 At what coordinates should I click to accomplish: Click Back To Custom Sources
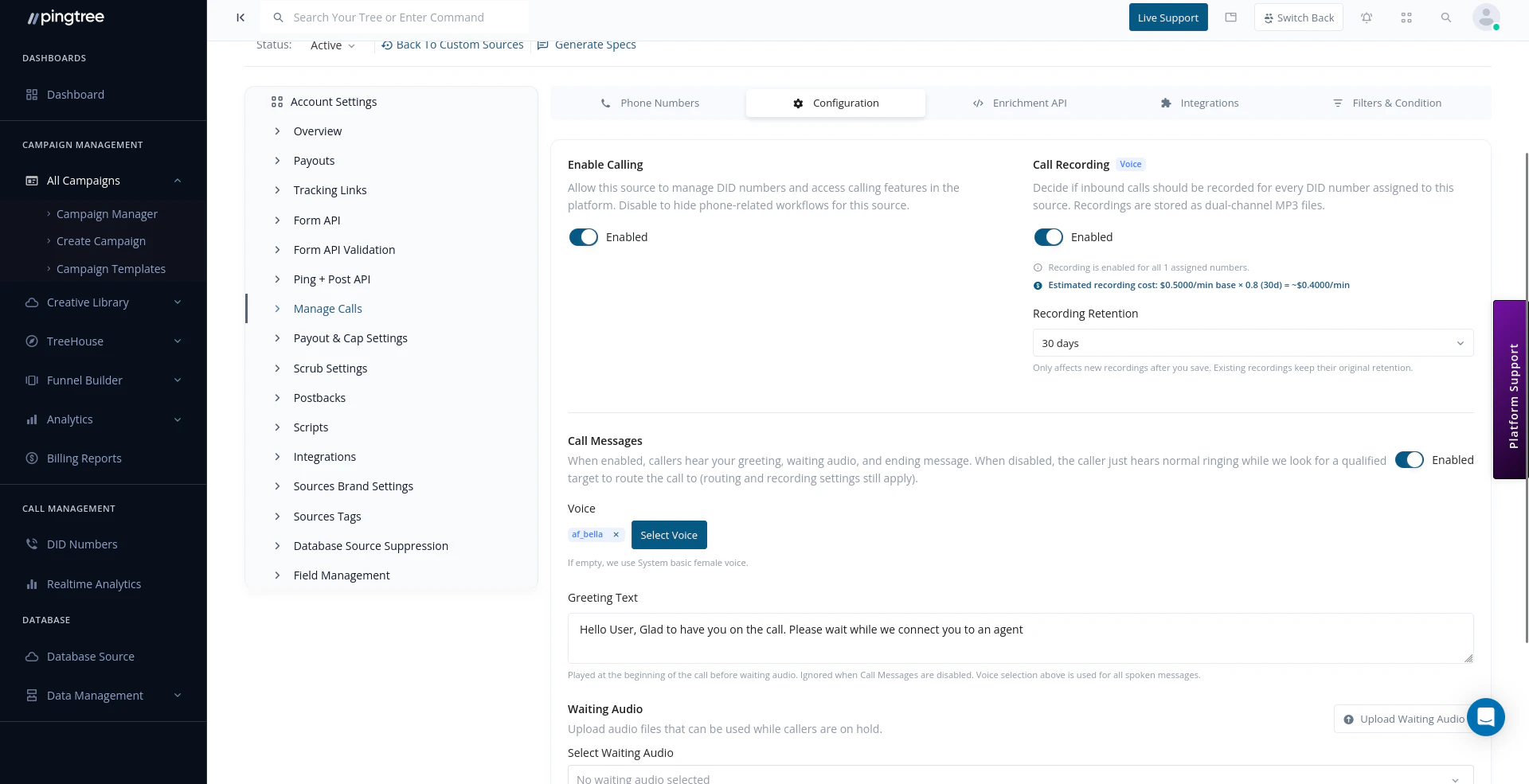click(452, 45)
